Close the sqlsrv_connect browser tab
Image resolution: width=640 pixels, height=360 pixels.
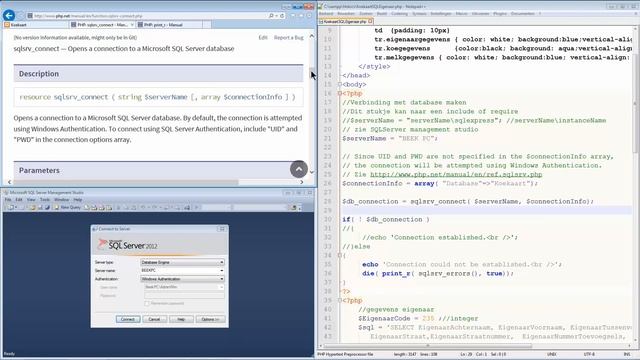pos(132,25)
